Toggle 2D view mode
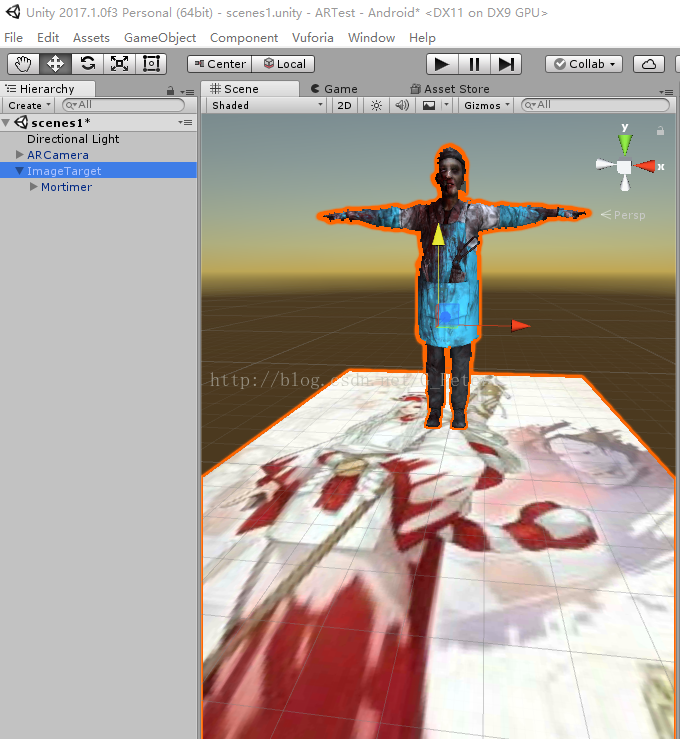Screen dimensions: 680x739 344,105
